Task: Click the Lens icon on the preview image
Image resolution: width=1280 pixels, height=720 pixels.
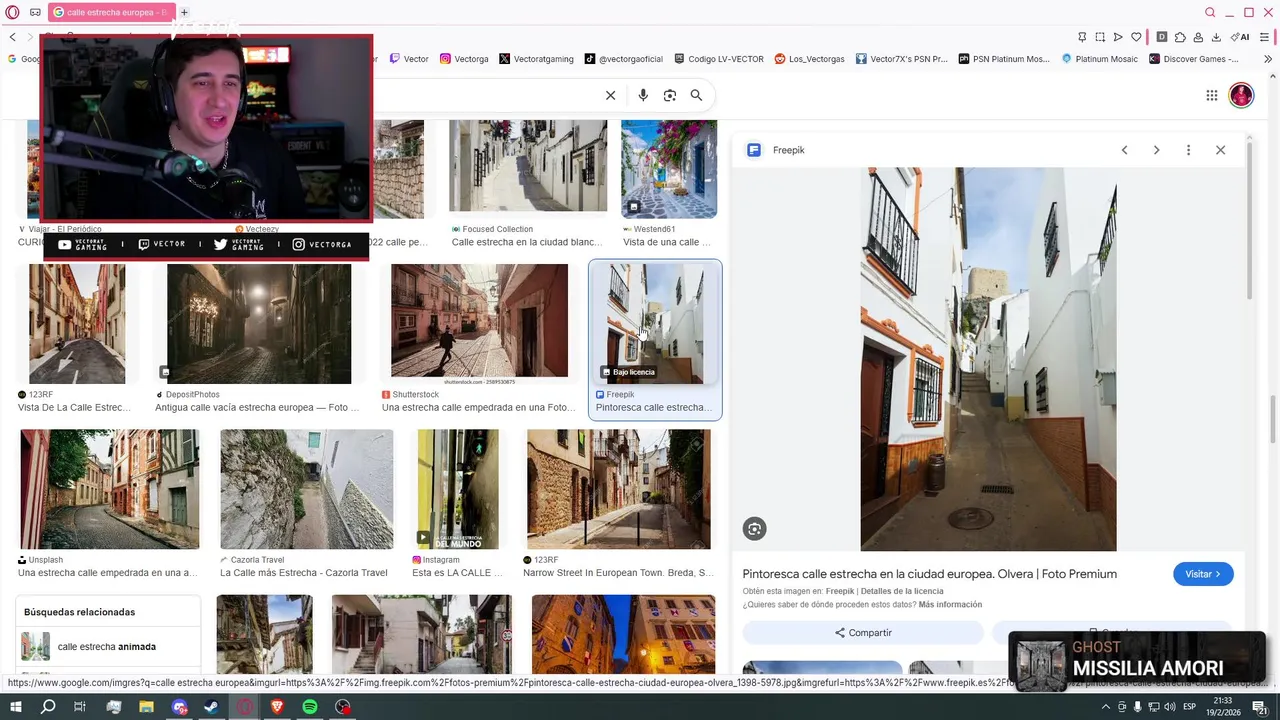Action: tap(754, 529)
